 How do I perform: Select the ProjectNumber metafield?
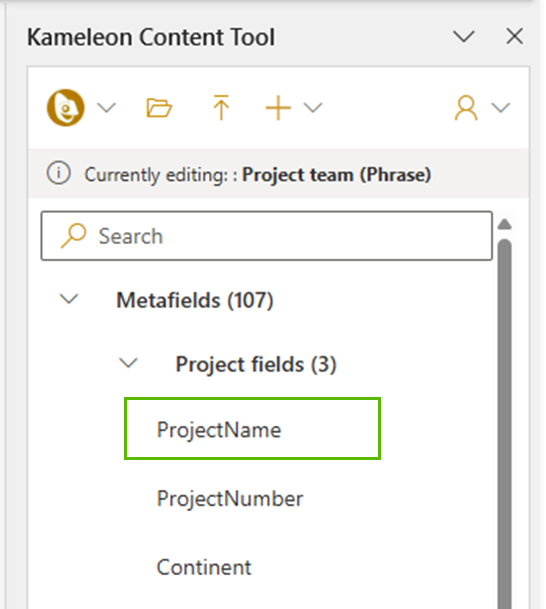pyautogui.click(x=230, y=499)
